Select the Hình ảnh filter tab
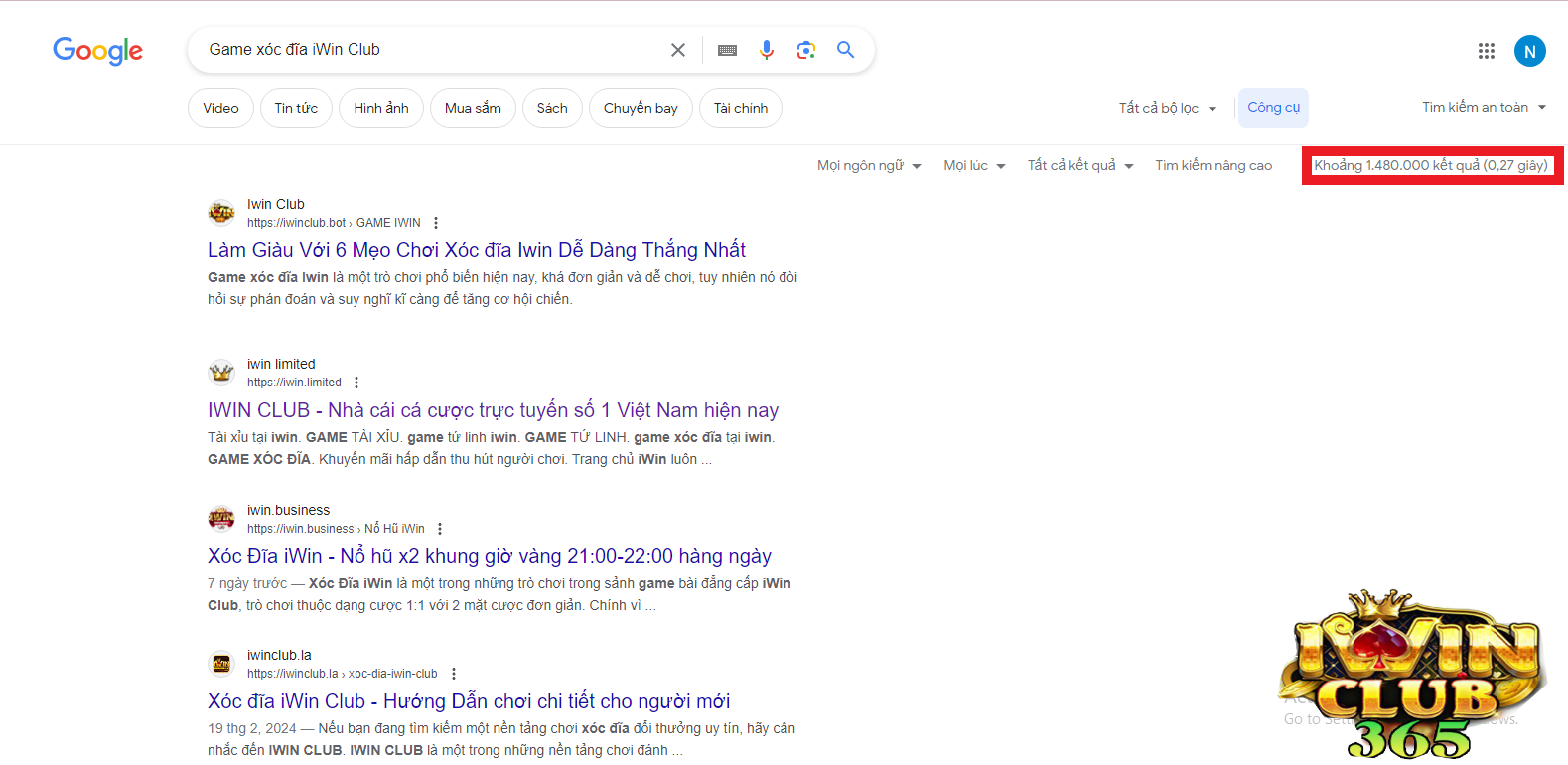1568x765 pixels. pyautogui.click(x=381, y=108)
